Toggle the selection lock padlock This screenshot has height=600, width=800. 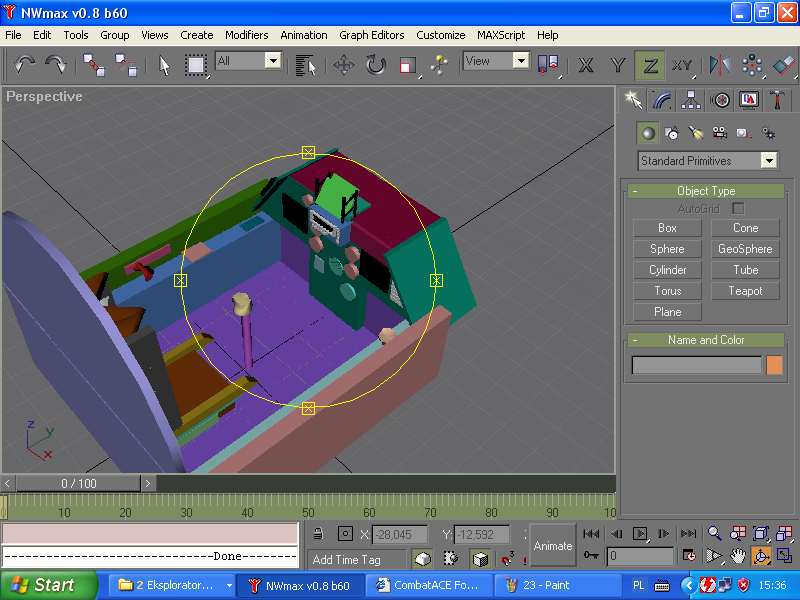318,535
